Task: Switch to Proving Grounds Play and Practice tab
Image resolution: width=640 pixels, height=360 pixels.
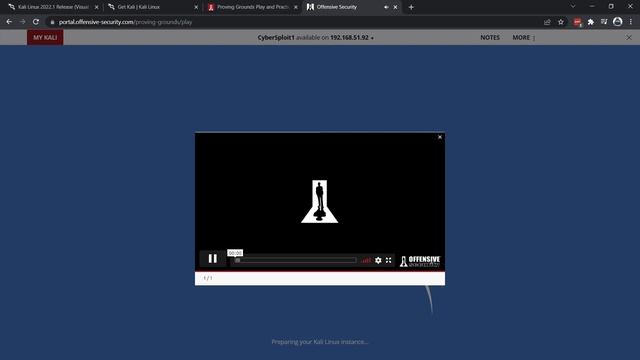Action: coord(252,7)
